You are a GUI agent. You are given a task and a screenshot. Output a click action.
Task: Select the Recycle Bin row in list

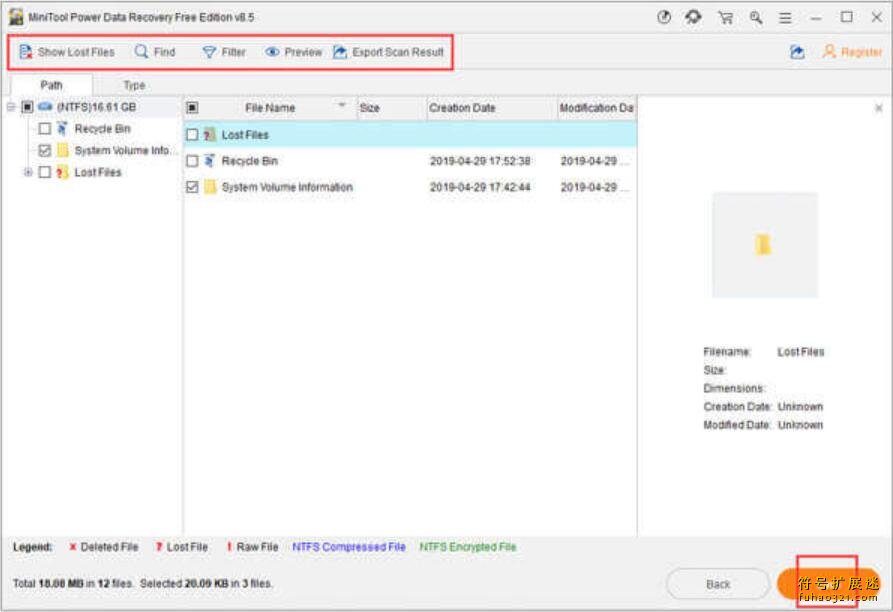[410, 161]
